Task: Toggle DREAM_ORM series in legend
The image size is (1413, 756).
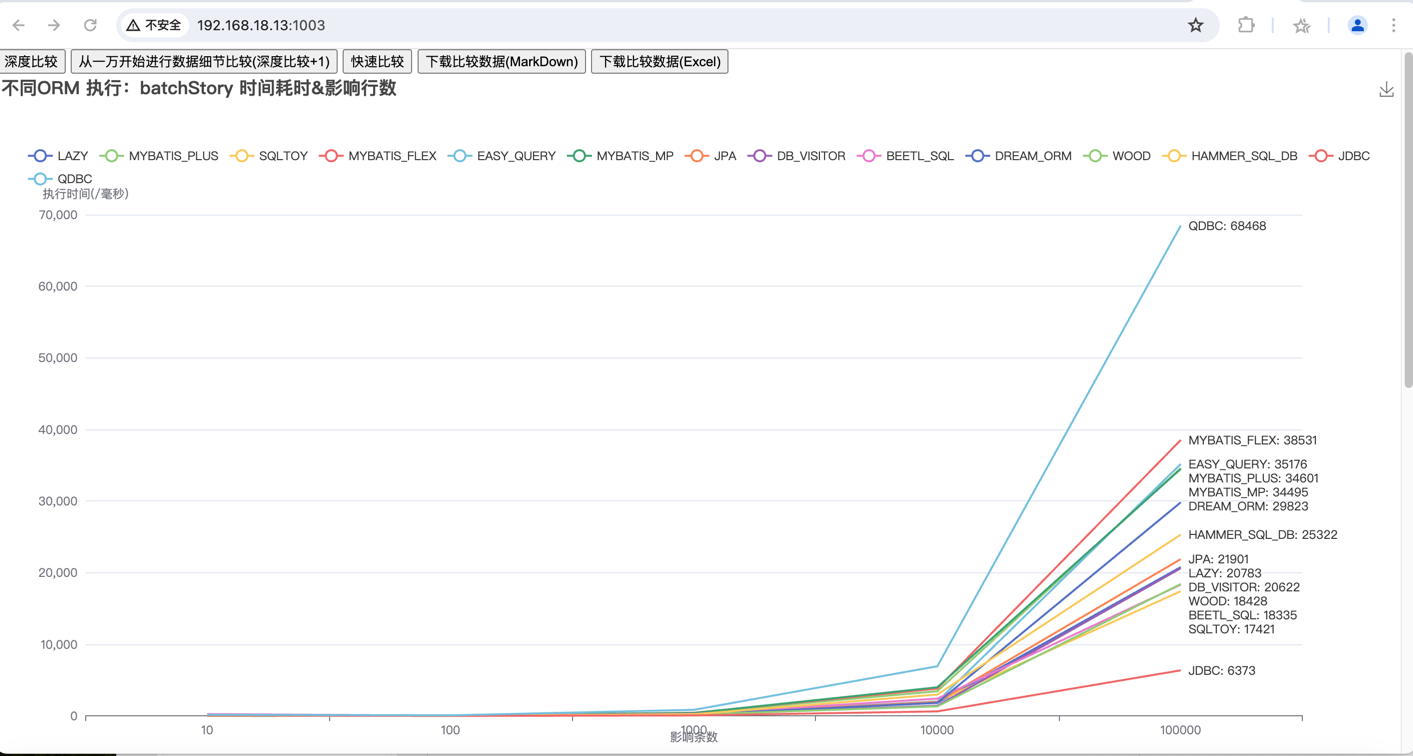Action: click(x=1019, y=156)
